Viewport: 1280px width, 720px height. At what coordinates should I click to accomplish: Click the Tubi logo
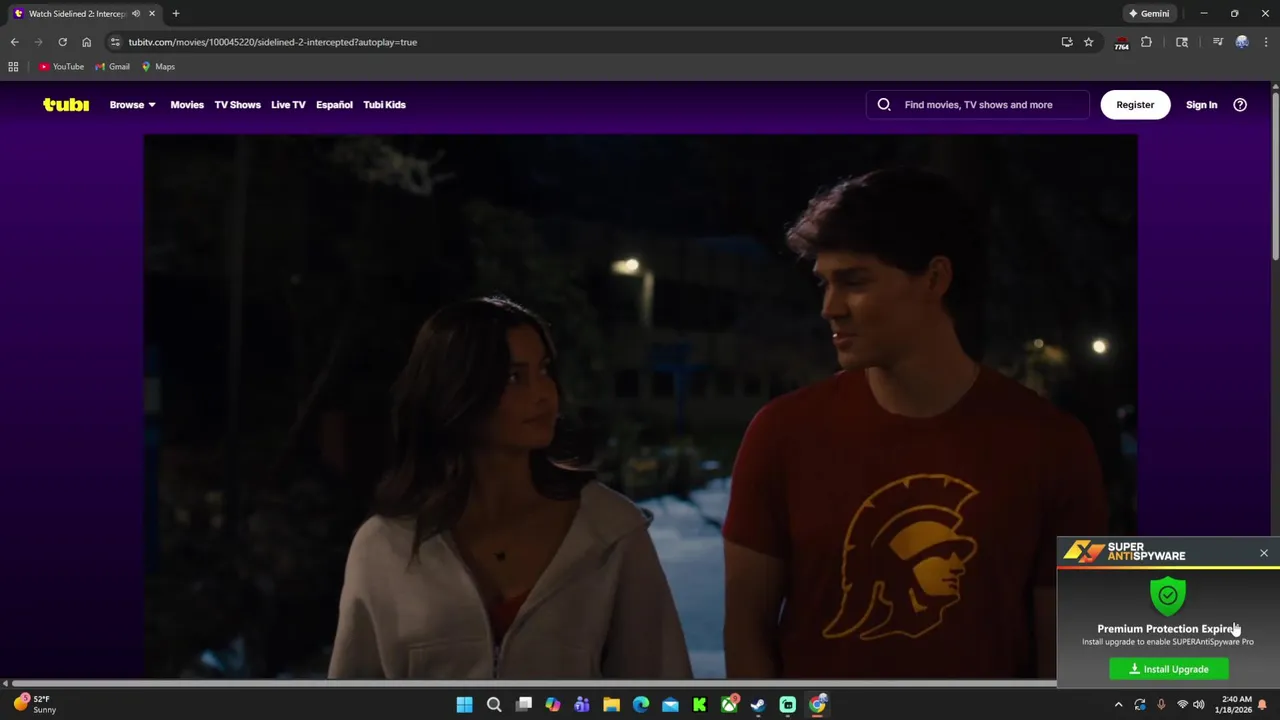66,104
